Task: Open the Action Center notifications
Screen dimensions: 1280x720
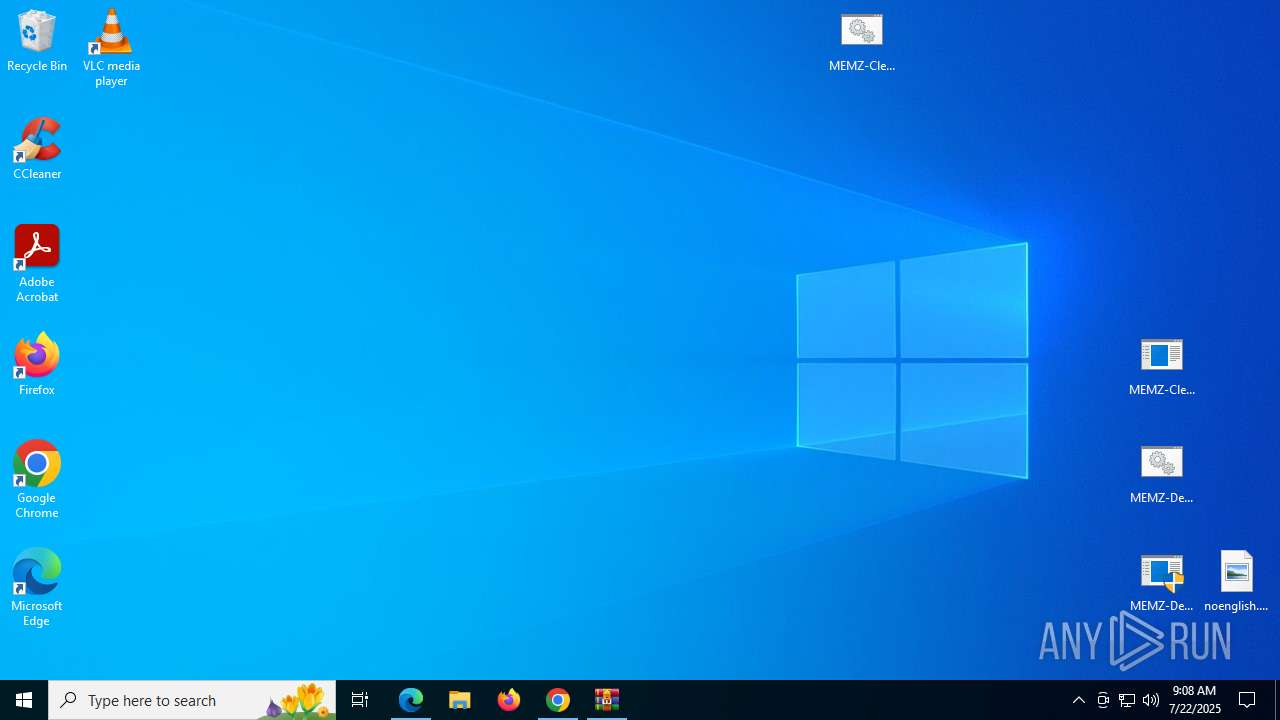Action: (x=1248, y=700)
